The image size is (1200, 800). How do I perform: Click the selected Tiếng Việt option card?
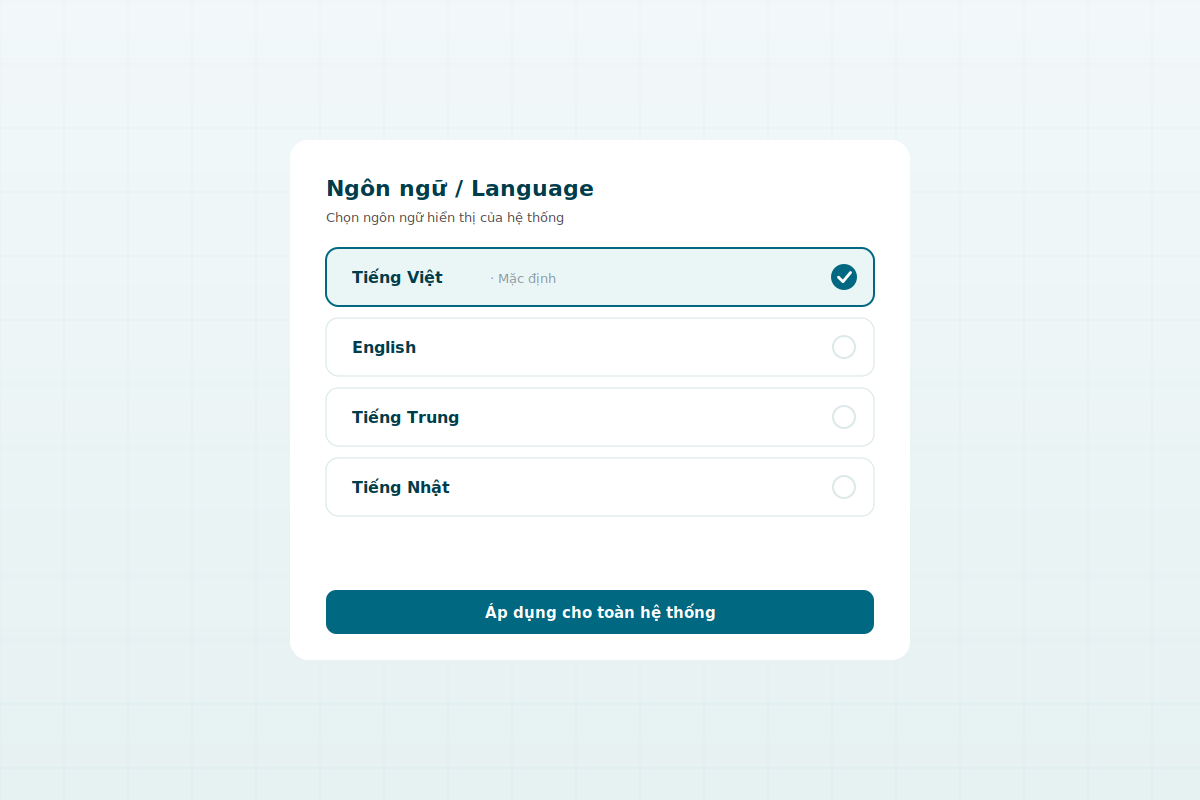click(600, 277)
